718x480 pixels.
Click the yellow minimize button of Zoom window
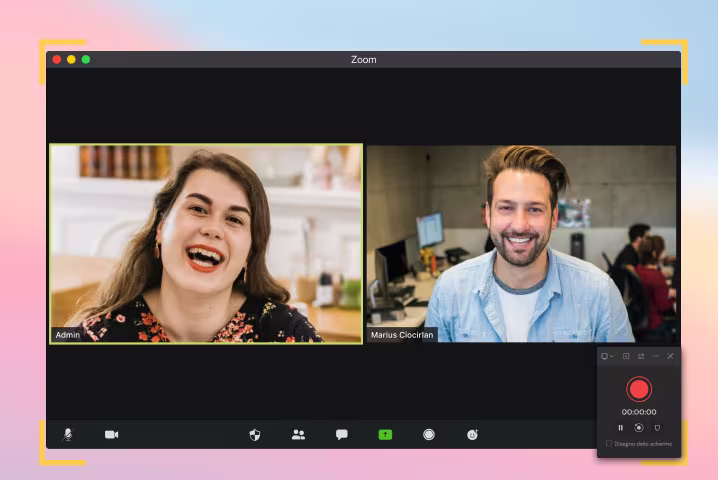click(x=71, y=60)
